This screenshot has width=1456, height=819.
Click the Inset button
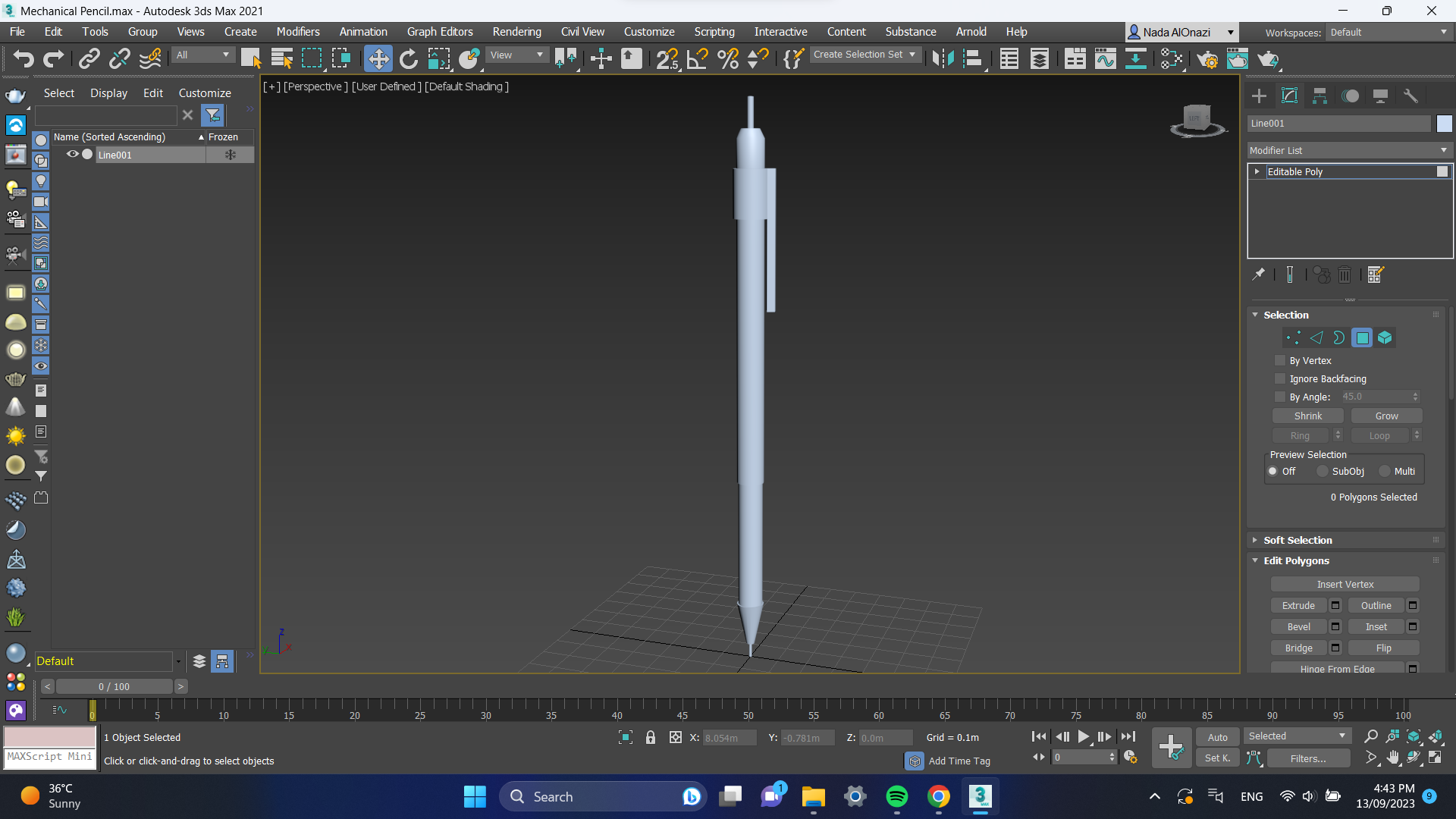coord(1376,626)
